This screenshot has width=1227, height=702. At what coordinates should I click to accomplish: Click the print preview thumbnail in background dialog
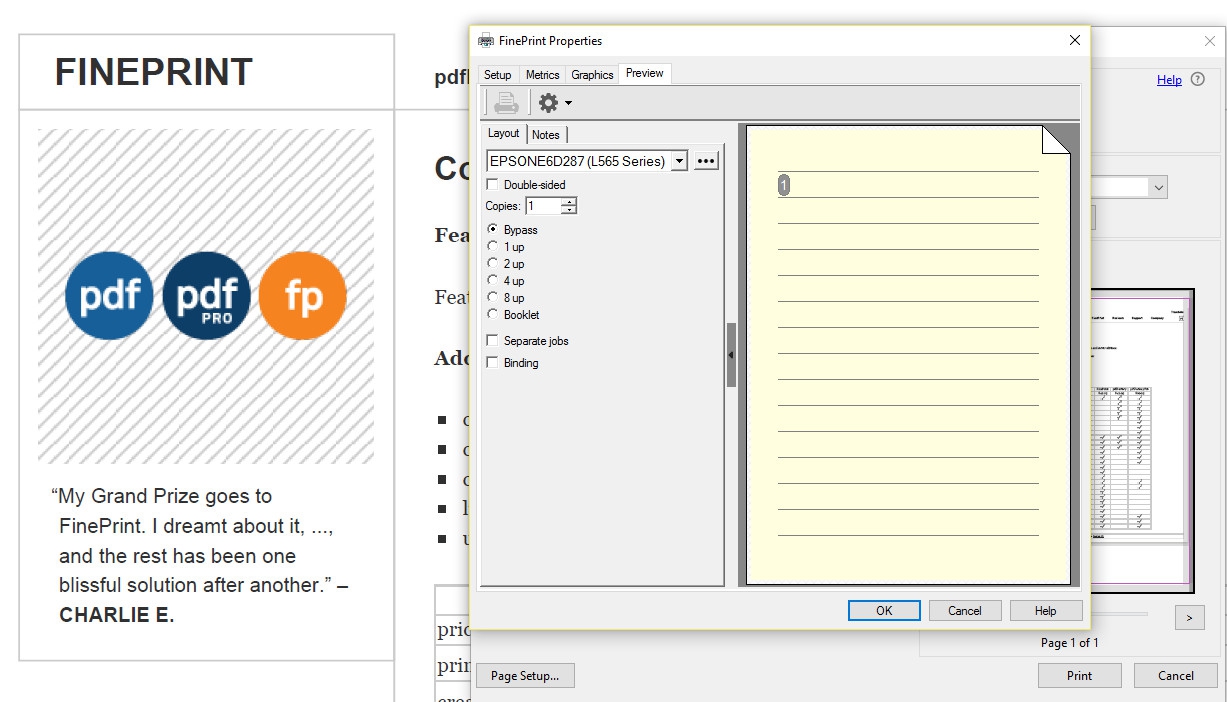1142,440
